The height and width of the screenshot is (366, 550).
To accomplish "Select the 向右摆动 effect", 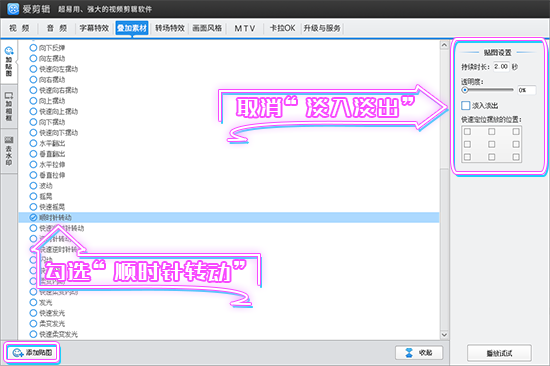I will tap(47, 80).
